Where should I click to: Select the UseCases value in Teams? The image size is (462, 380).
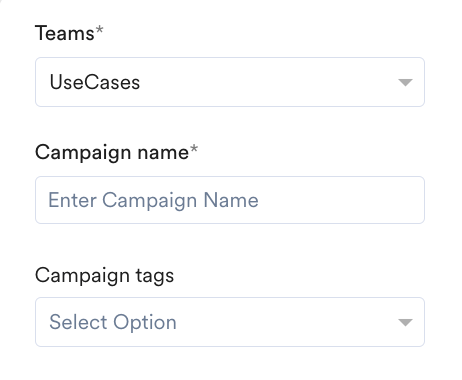coord(95,82)
